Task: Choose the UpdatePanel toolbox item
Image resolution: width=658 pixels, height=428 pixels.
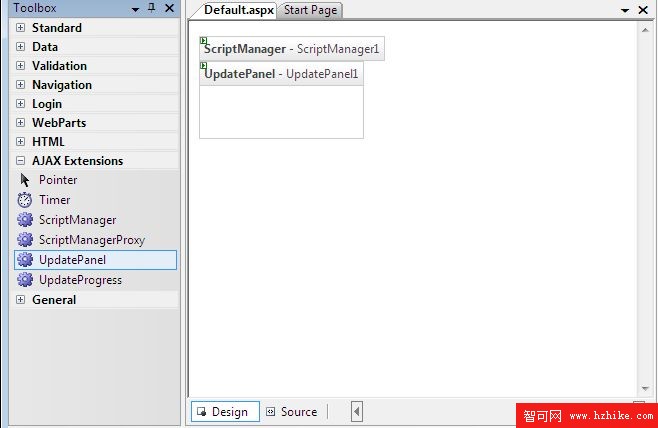Action: coord(96,260)
